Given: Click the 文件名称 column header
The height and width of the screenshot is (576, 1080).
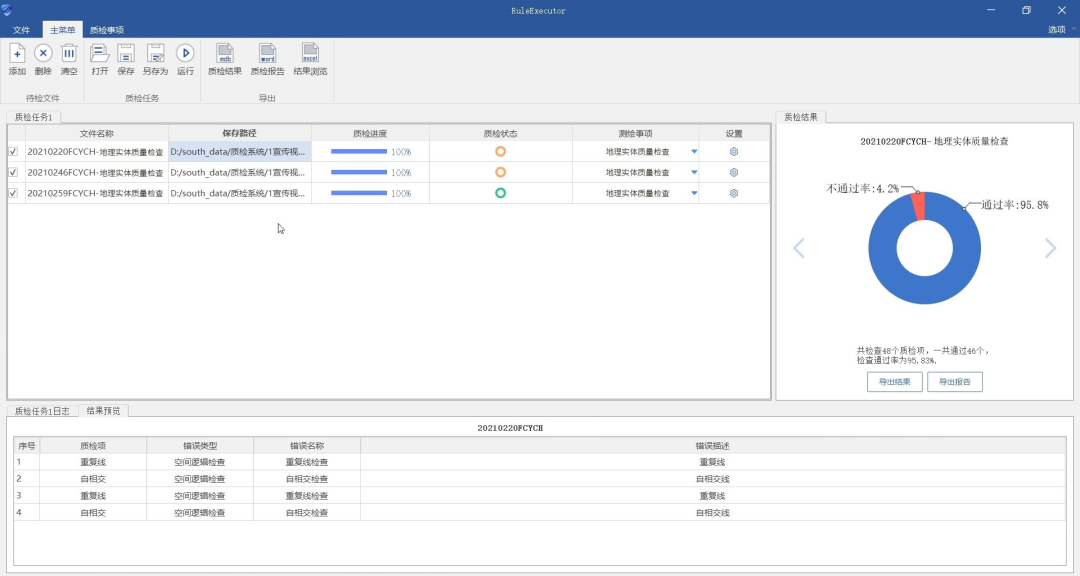Looking at the screenshot, I should [96, 134].
